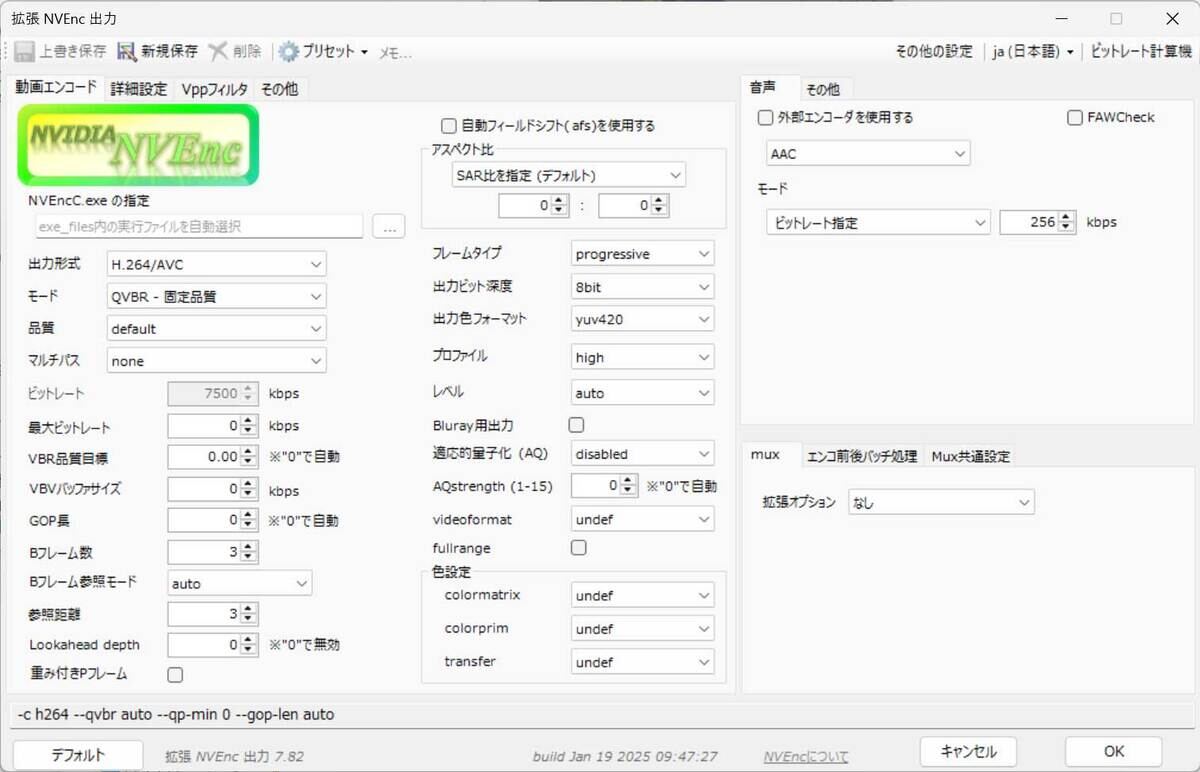Image resolution: width=1200 pixels, height=772 pixels.
Task: Open the プリセット gear menu
Action: point(323,51)
